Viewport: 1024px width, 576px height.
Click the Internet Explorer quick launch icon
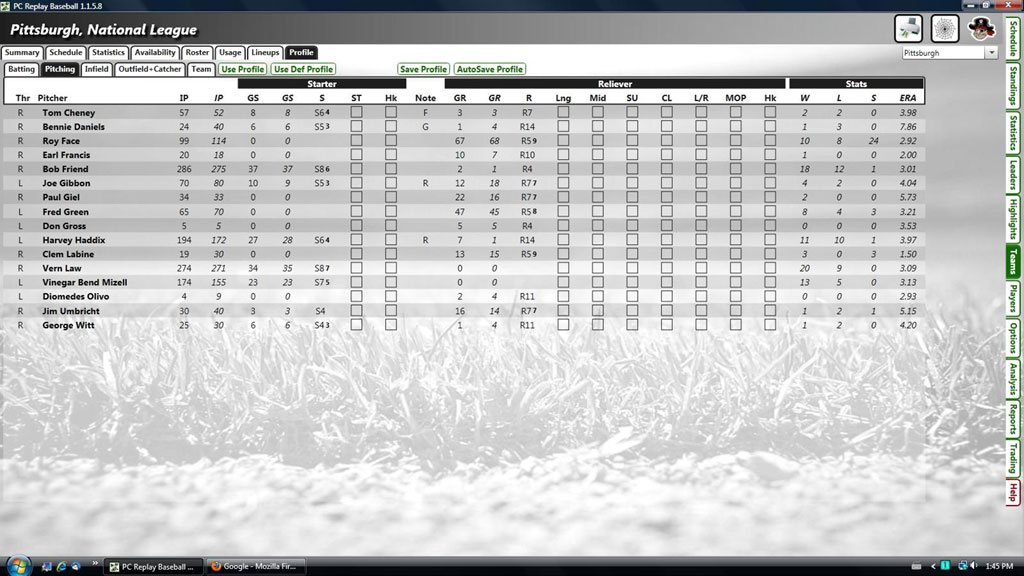point(61,566)
